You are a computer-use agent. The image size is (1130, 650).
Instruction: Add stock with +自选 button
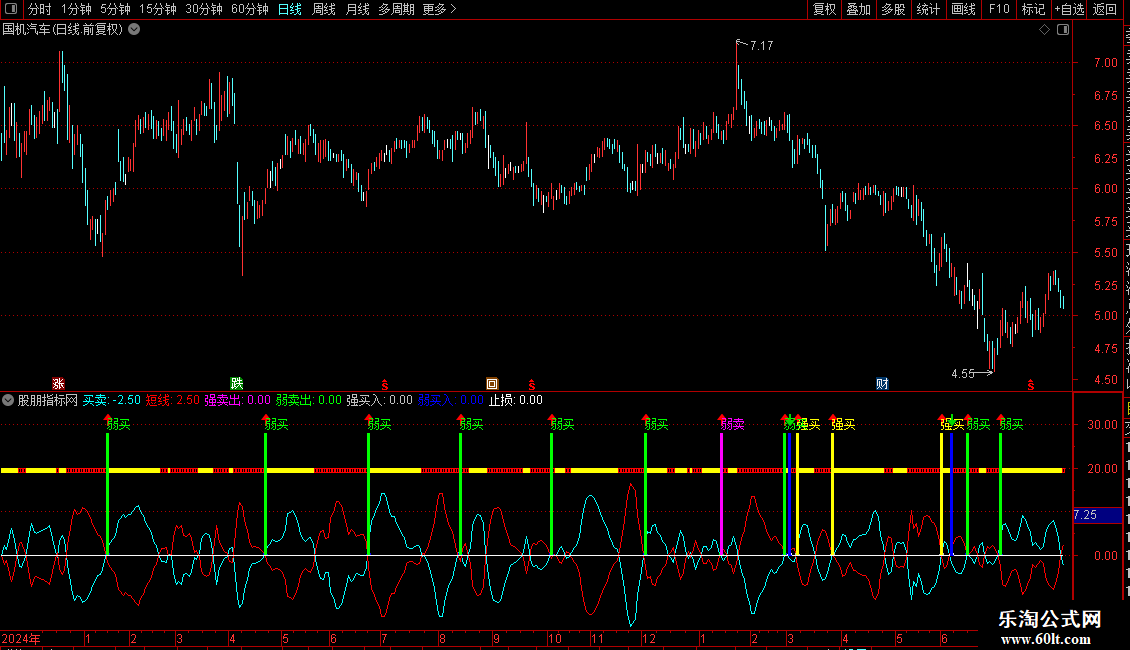[x=1069, y=9]
